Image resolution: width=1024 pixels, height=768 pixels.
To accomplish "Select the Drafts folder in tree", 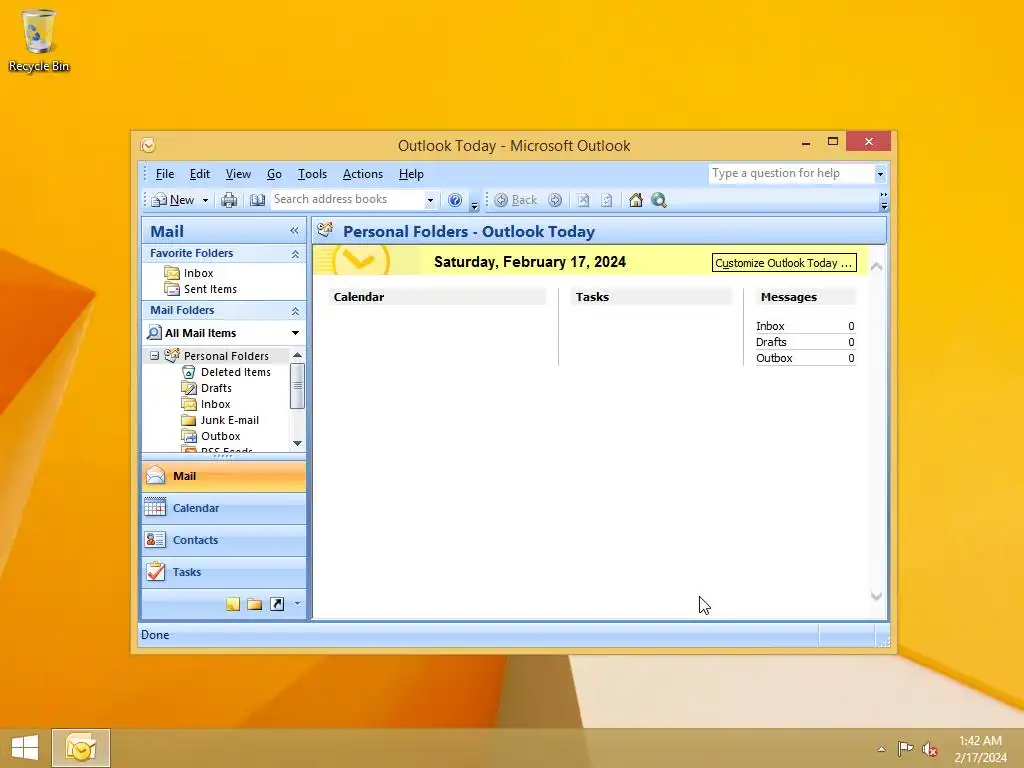I will coord(216,388).
